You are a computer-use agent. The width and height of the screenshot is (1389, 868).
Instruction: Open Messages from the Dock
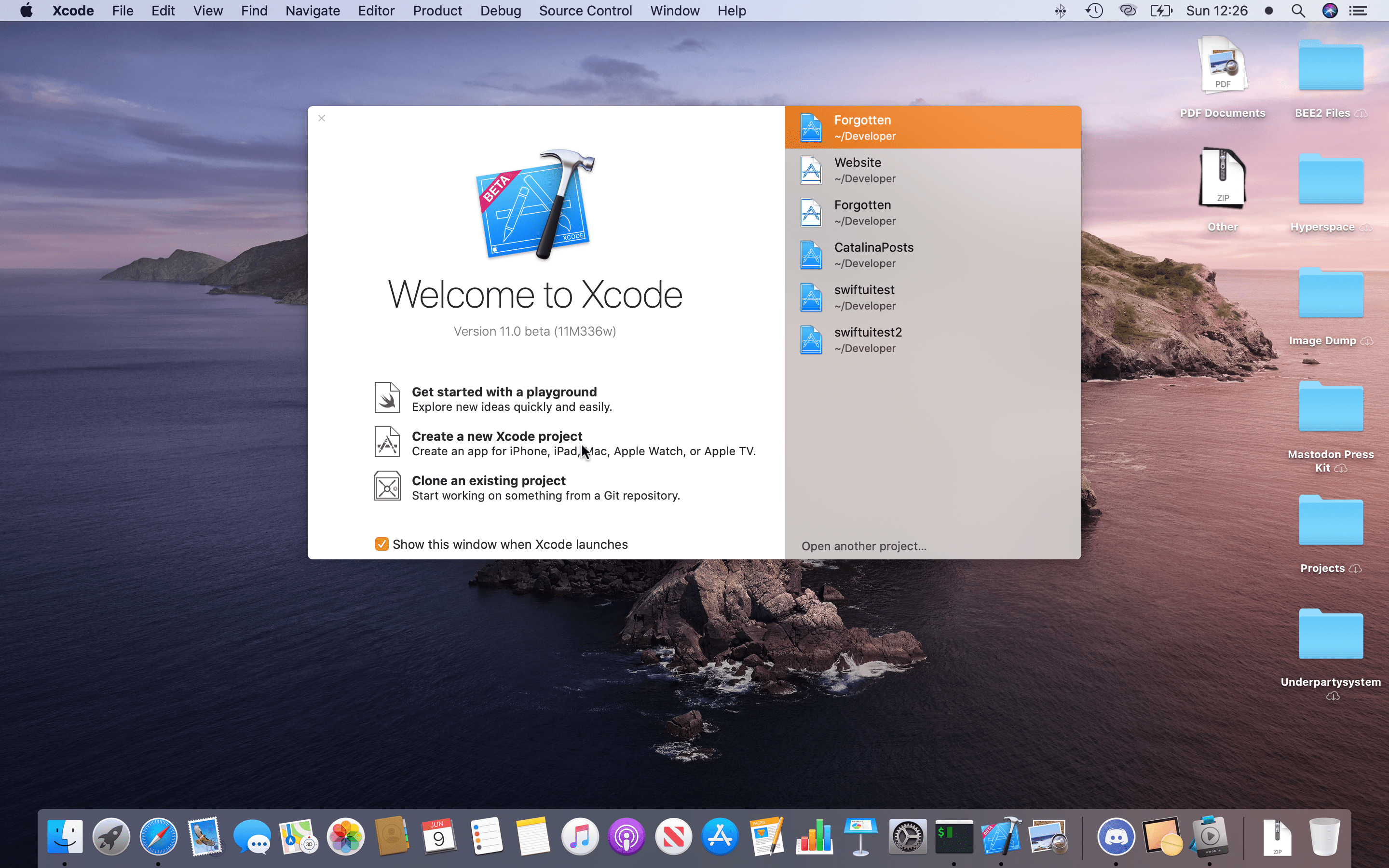pyautogui.click(x=253, y=836)
